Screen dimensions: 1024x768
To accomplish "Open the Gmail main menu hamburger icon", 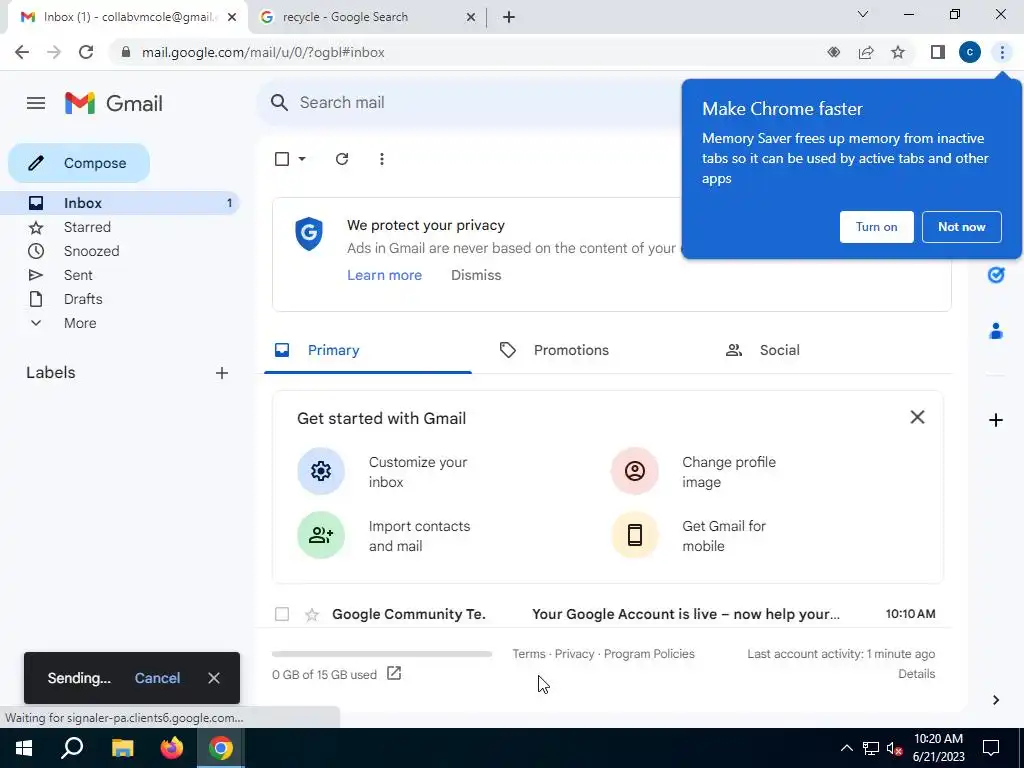I will [x=36, y=103].
